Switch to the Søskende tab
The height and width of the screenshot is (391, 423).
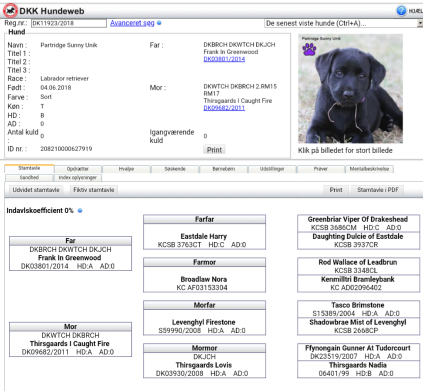(x=175, y=169)
